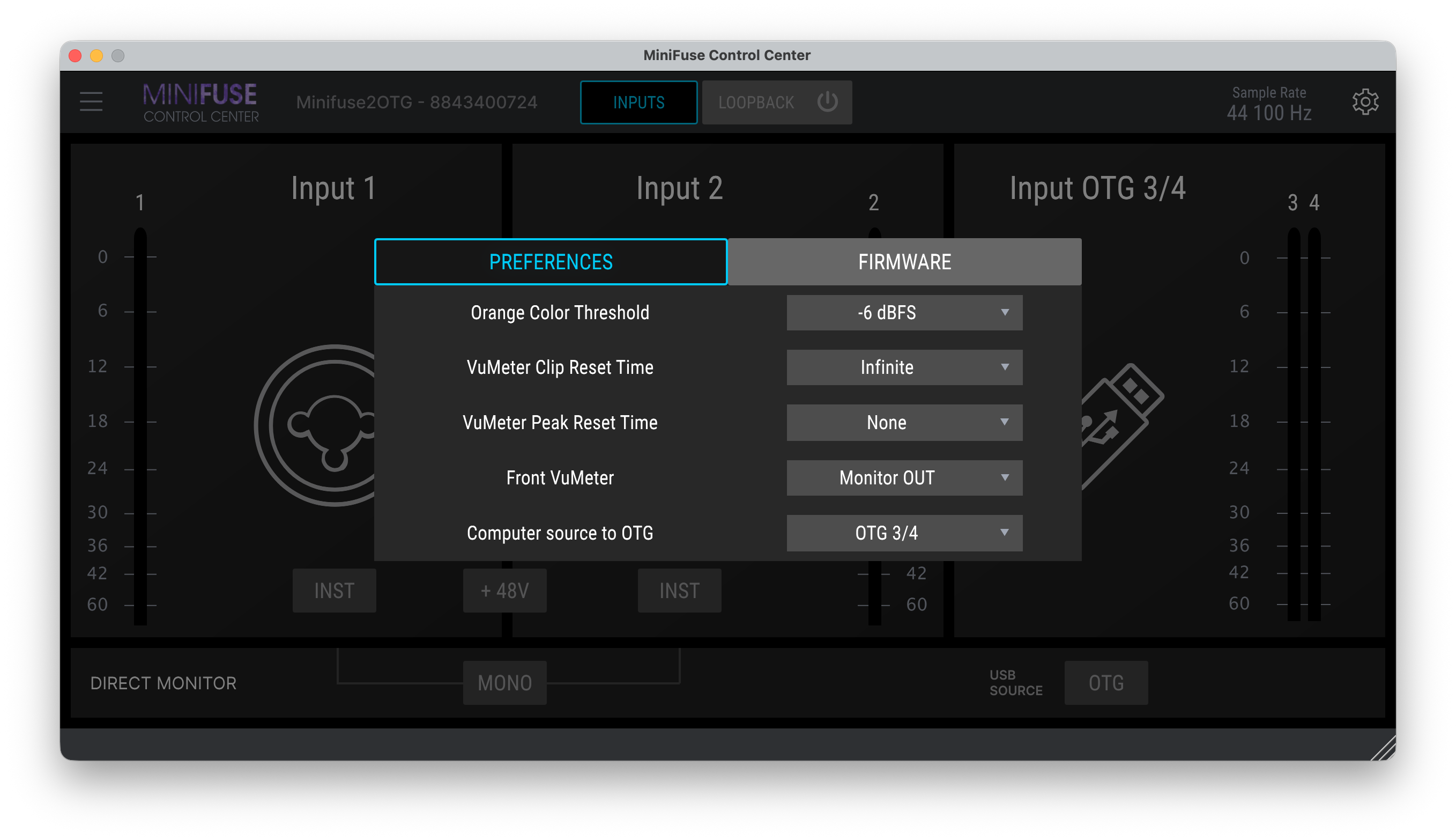Open the Front VuMeter dropdown
This screenshot has width=1456, height=840.
point(904,478)
